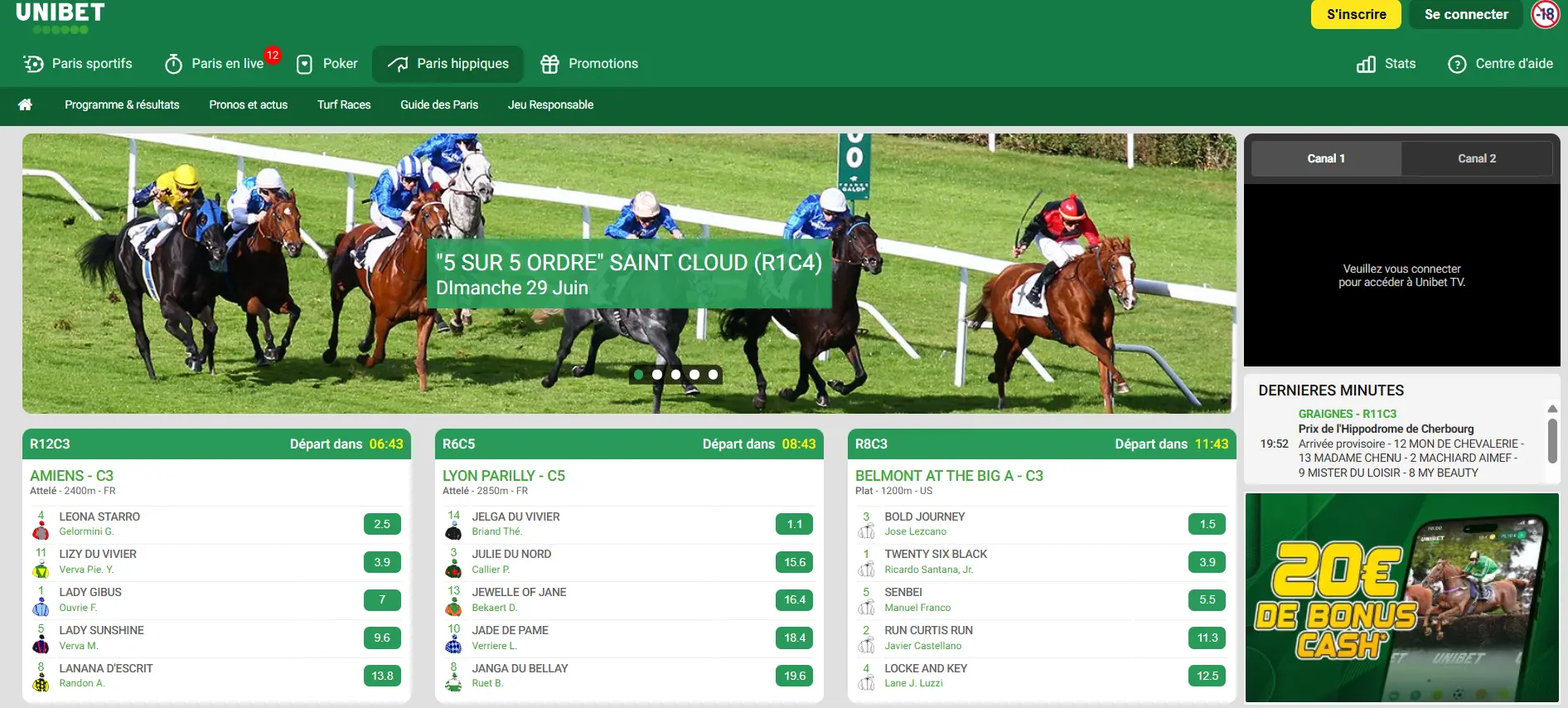
Task: Select the 2.5 odds for Leona Starro
Action: (382, 524)
